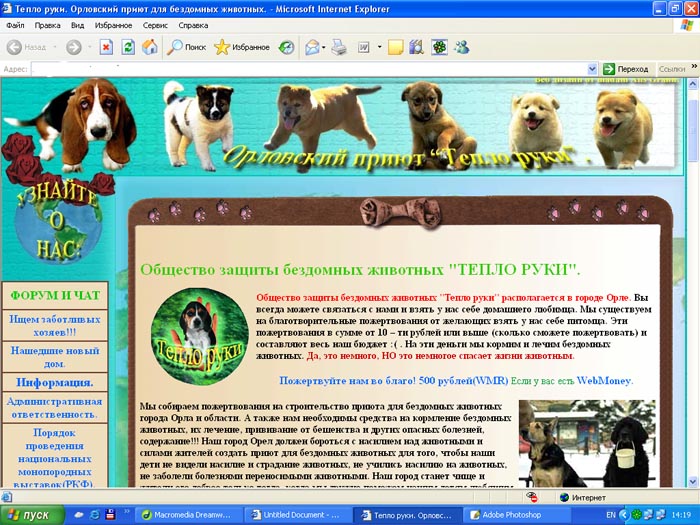This screenshot has height=525, width=700.
Task: Click inside the address input field
Action: 309,69
